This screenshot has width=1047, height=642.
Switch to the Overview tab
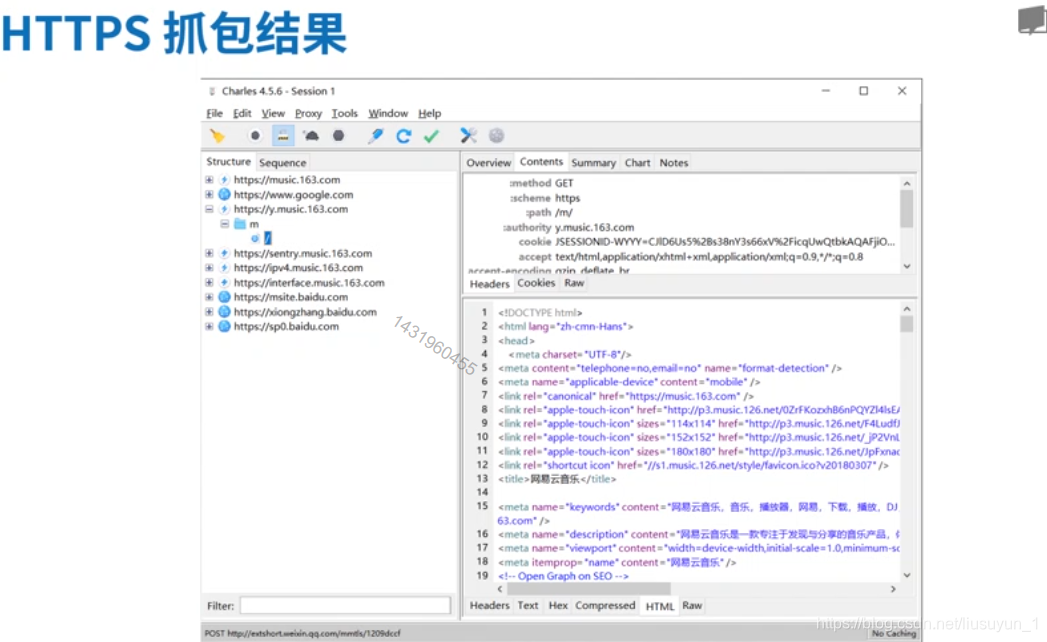(489, 163)
